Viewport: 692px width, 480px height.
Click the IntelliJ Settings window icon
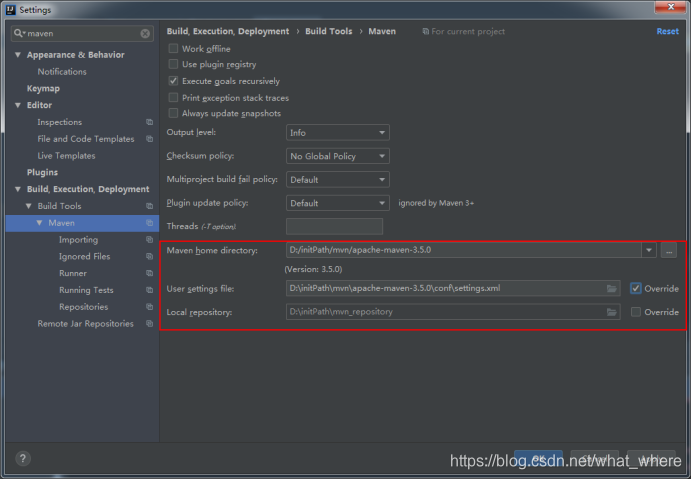(11, 9)
